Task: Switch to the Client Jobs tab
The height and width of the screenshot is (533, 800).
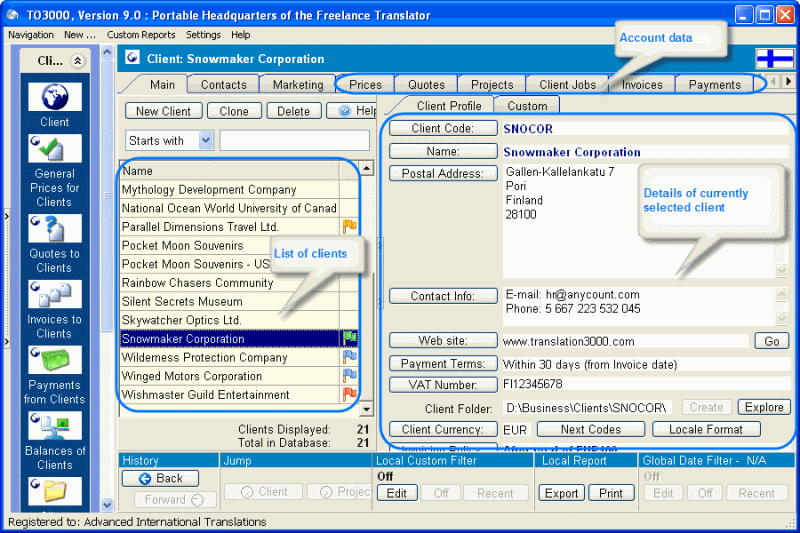Action: (567, 85)
